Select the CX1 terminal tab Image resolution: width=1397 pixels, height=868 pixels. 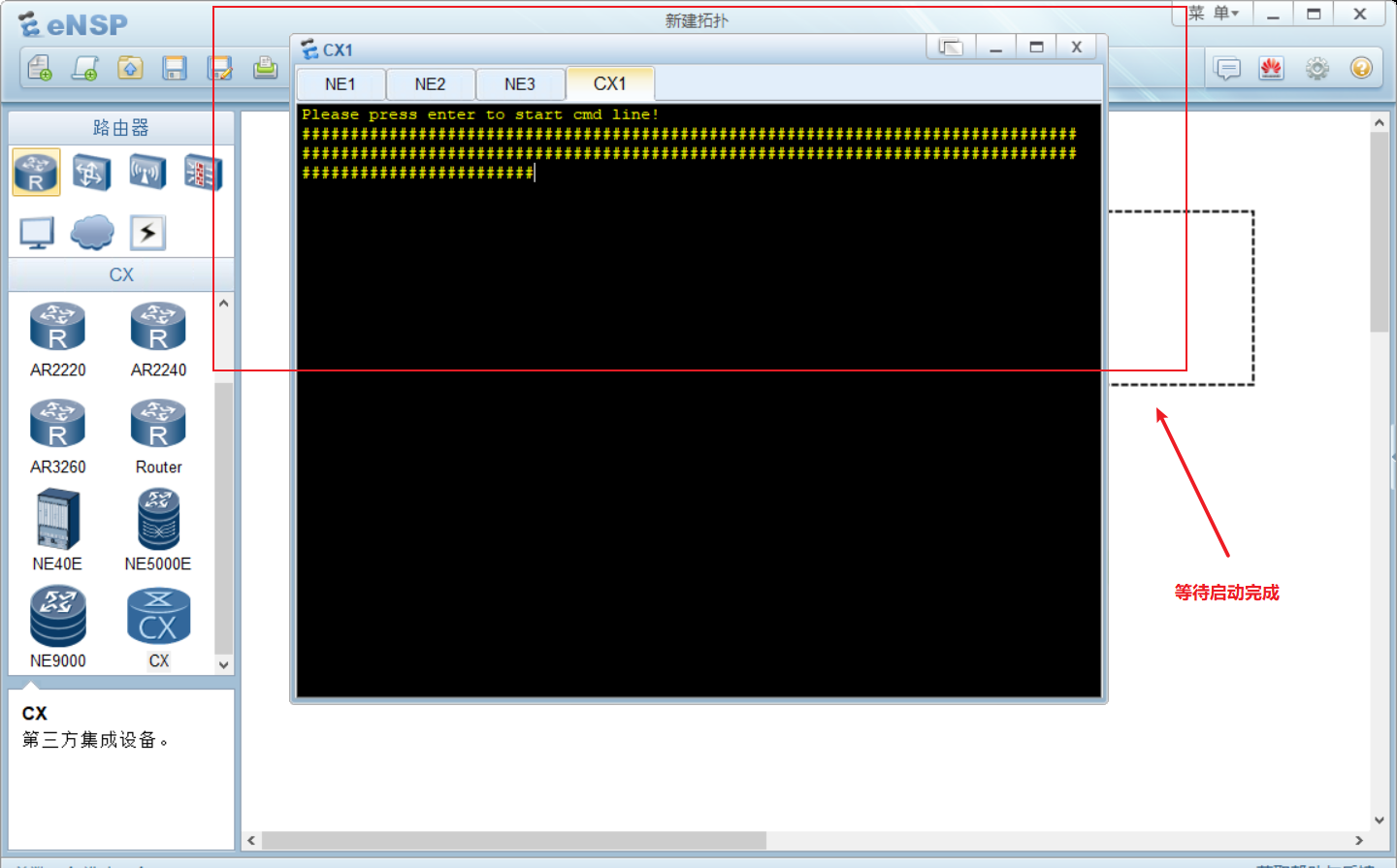[x=610, y=83]
